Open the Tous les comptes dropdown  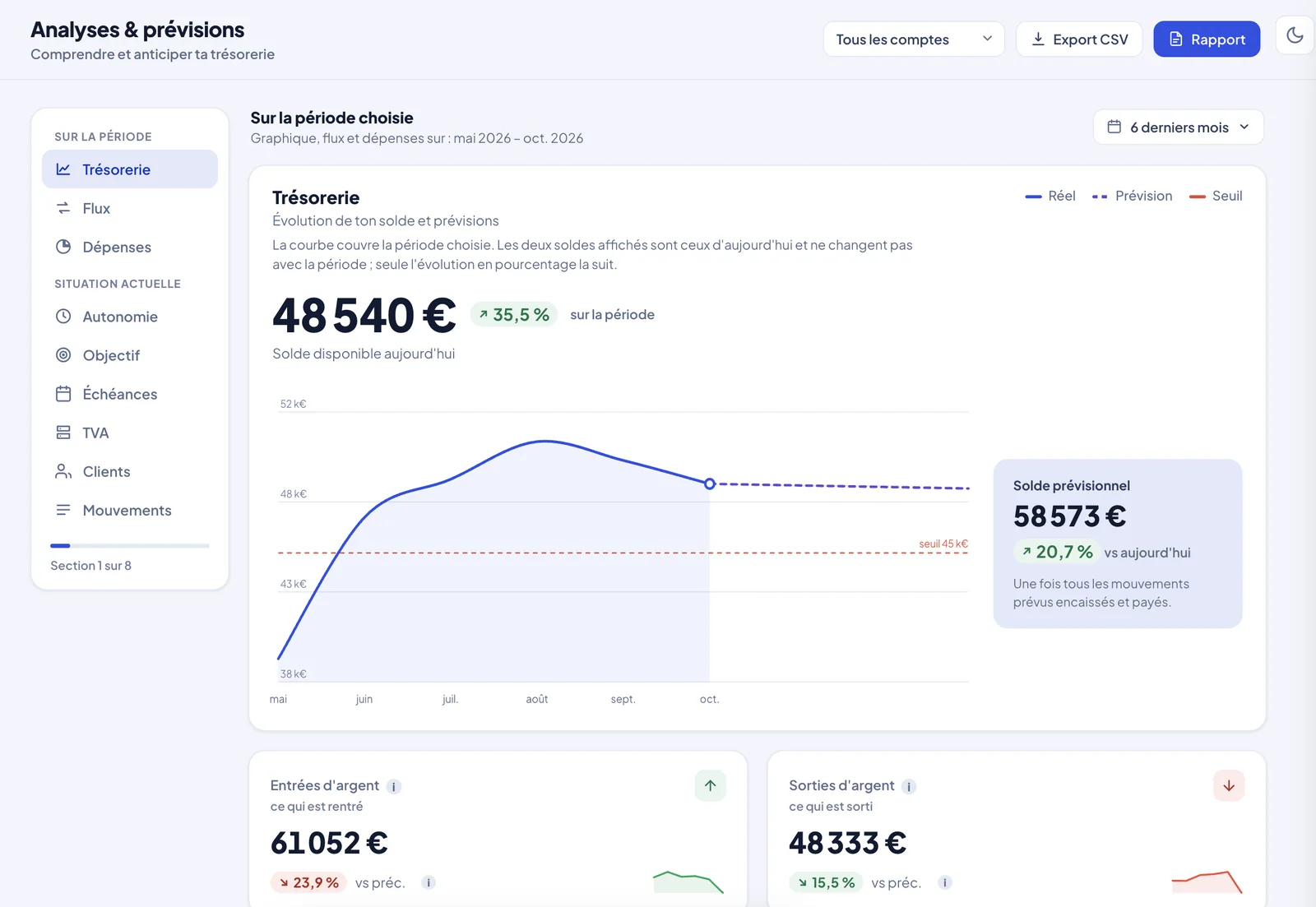point(914,39)
